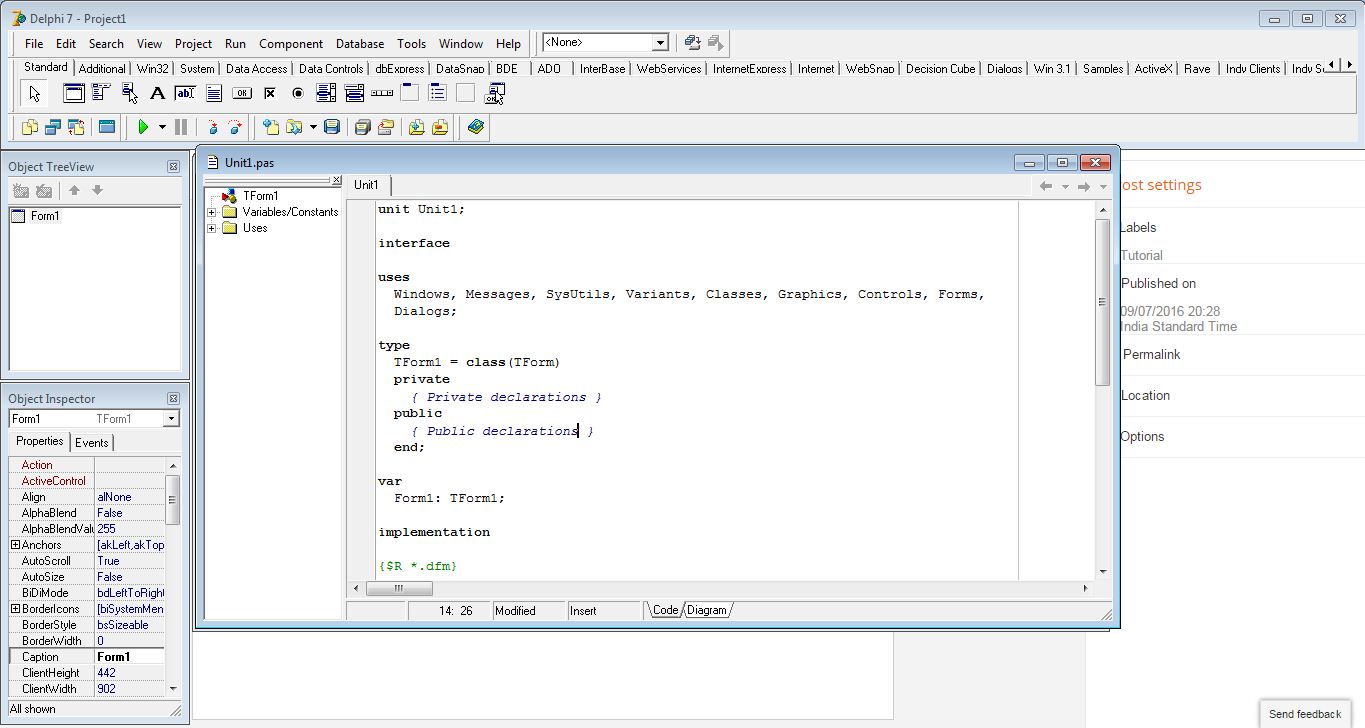Add file to project toolbar icon
The height and width of the screenshot is (728, 1365).
pos(417,127)
